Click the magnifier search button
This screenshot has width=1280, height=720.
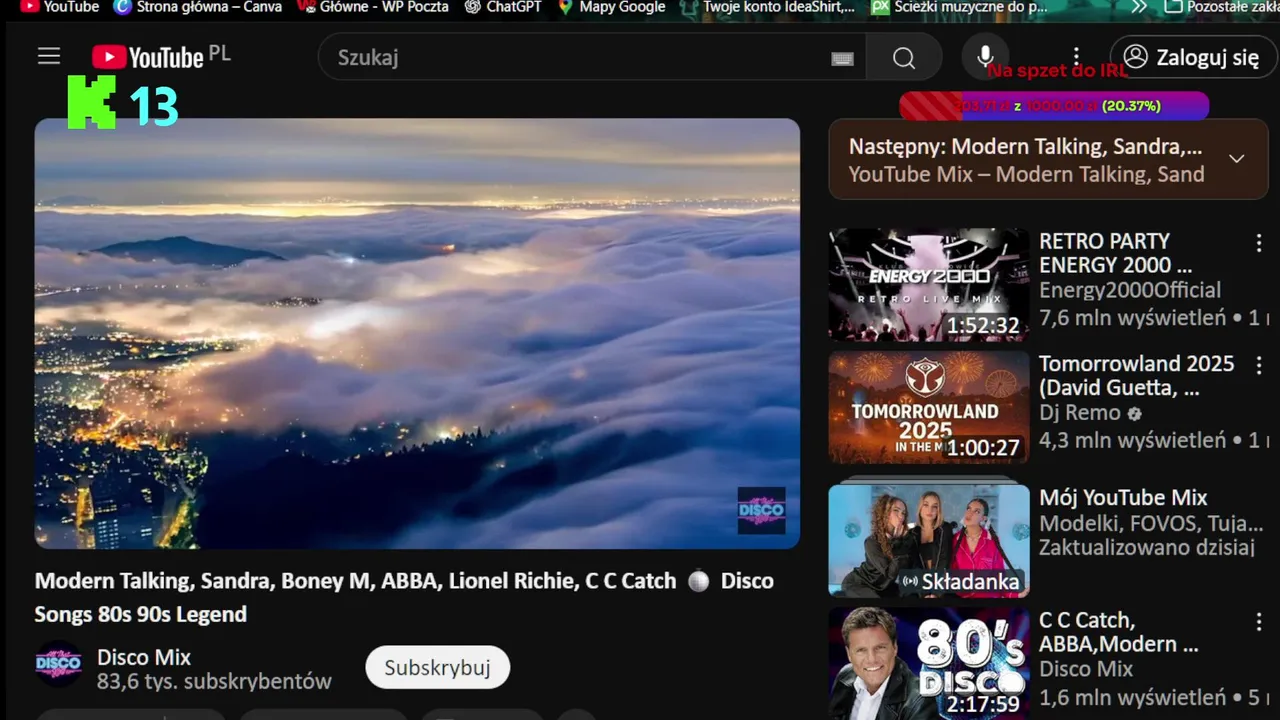click(x=904, y=58)
